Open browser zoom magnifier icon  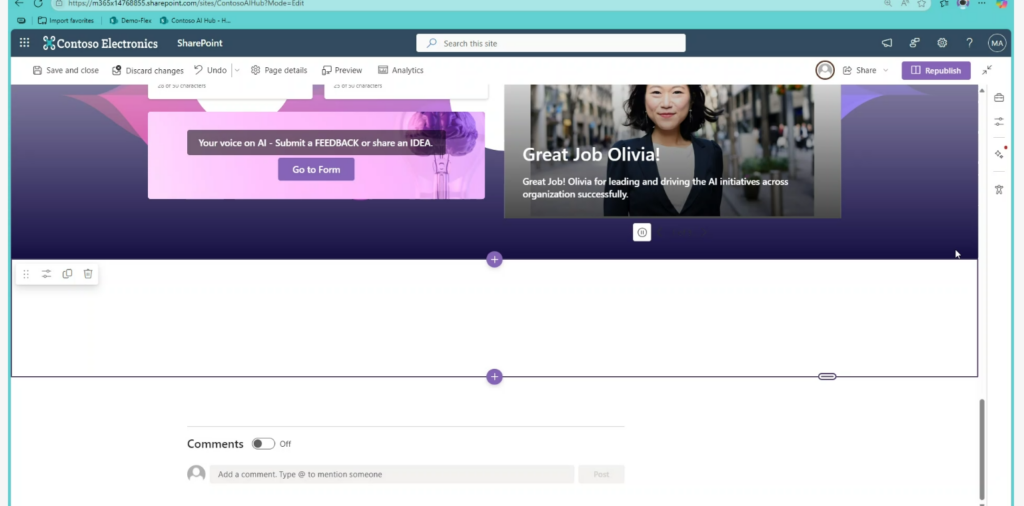[888, 3]
